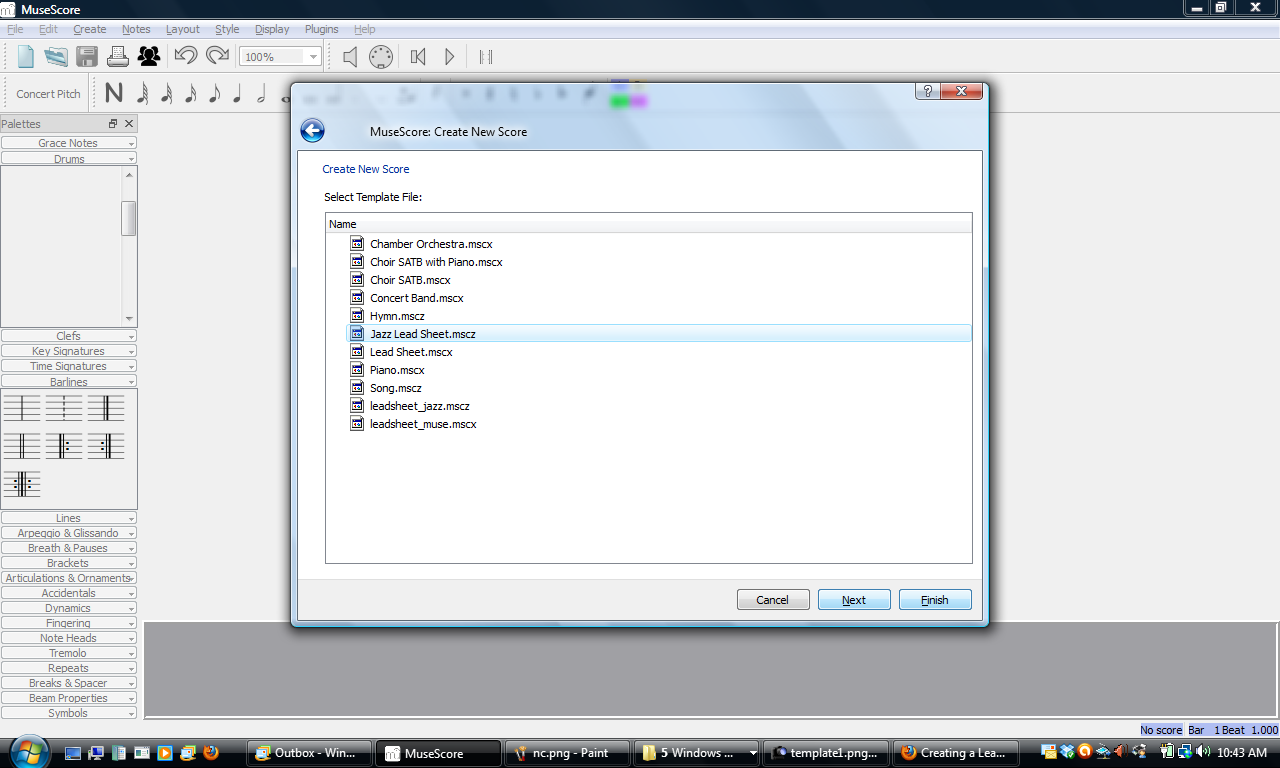
Task: Expand the Arpeggio & Glissando palette
Action: click(69, 533)
